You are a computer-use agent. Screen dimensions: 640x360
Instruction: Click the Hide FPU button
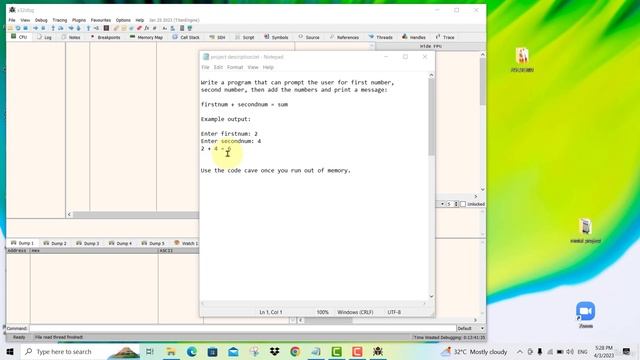click(430, 47)
